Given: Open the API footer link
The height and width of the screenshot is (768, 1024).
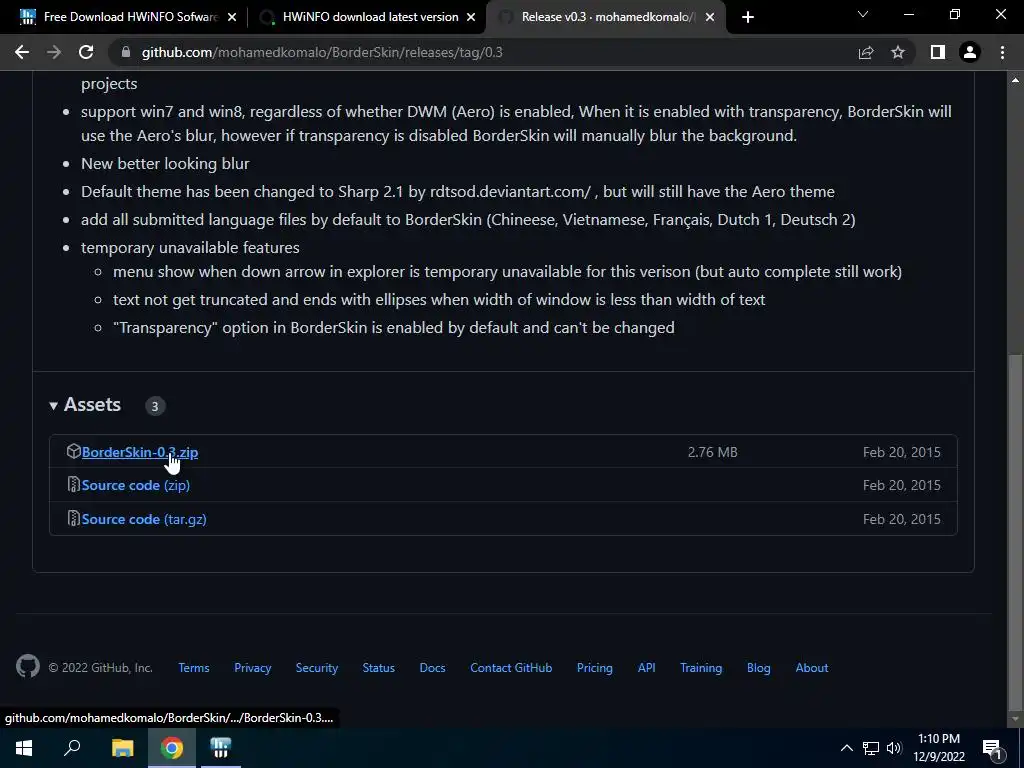Looking at the screenshot, I should point(647,668).
